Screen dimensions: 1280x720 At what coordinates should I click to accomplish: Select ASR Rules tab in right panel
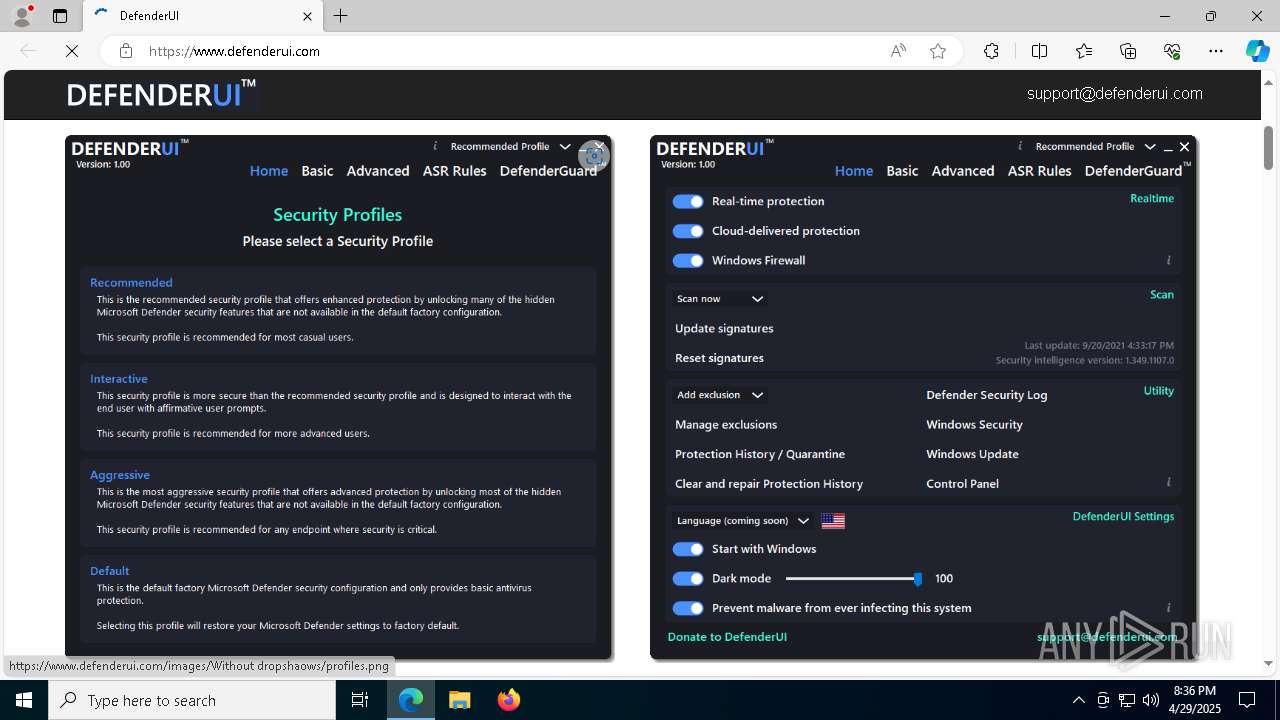1040,171
